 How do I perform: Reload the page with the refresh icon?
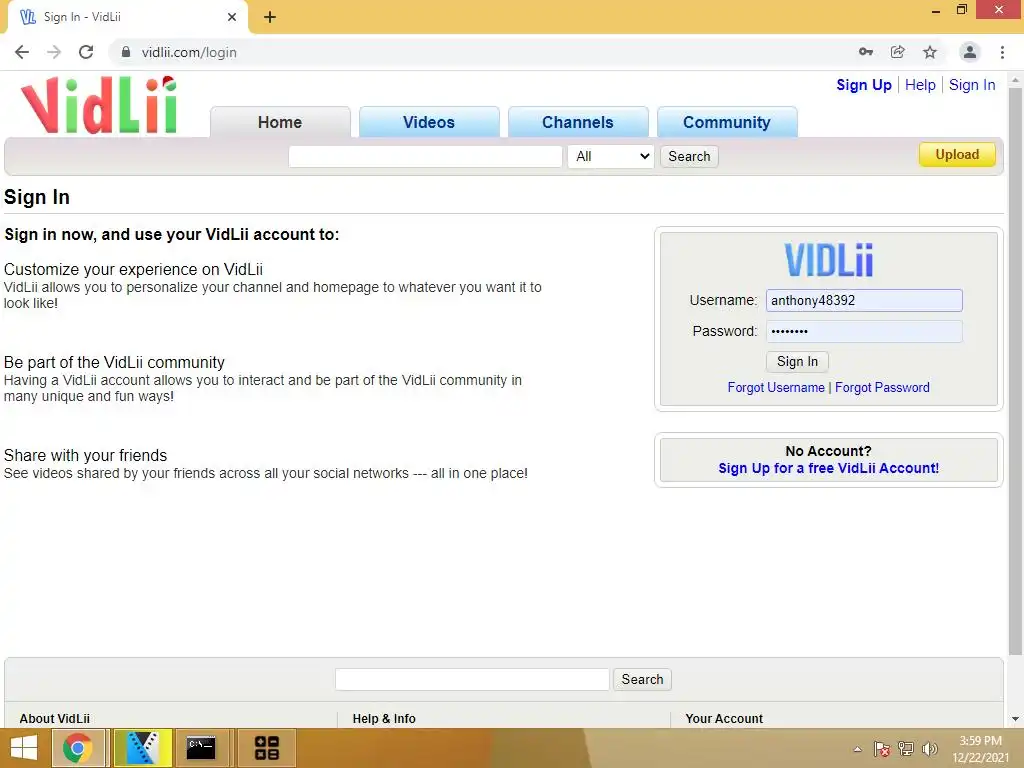[86, 52]
